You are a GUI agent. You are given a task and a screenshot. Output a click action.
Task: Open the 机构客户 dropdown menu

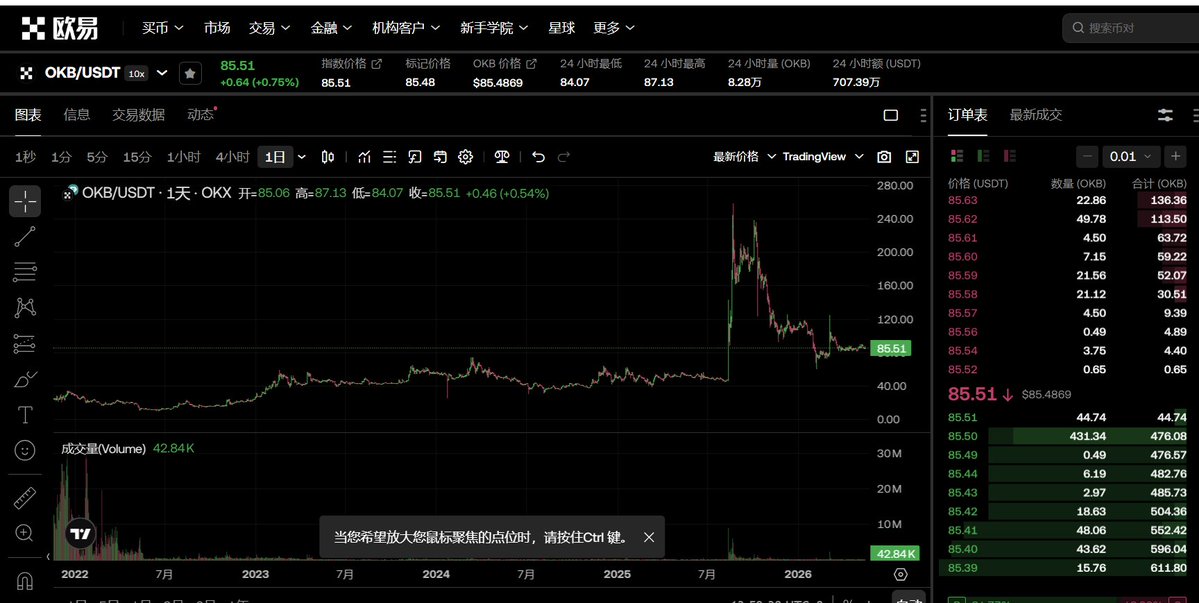tap(406, 28)
